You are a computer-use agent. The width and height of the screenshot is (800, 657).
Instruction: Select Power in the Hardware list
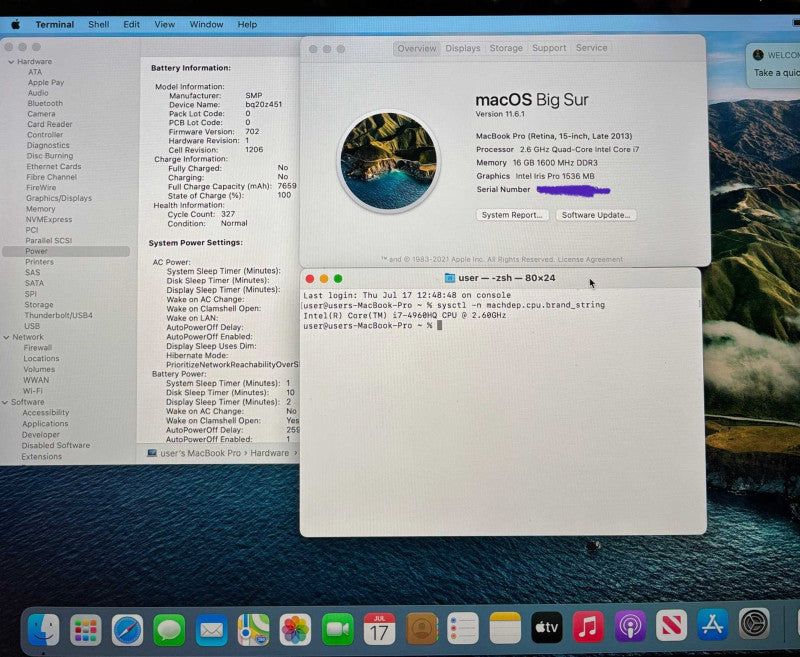(66, 251)
